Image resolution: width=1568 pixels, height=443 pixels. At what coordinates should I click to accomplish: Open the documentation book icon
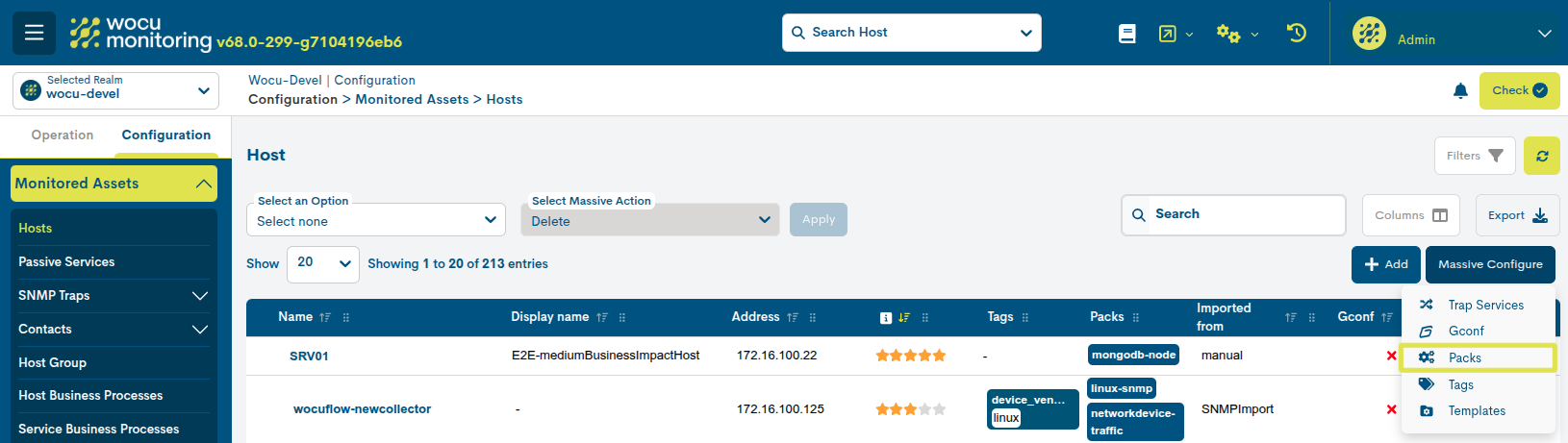pos(1127,34)
